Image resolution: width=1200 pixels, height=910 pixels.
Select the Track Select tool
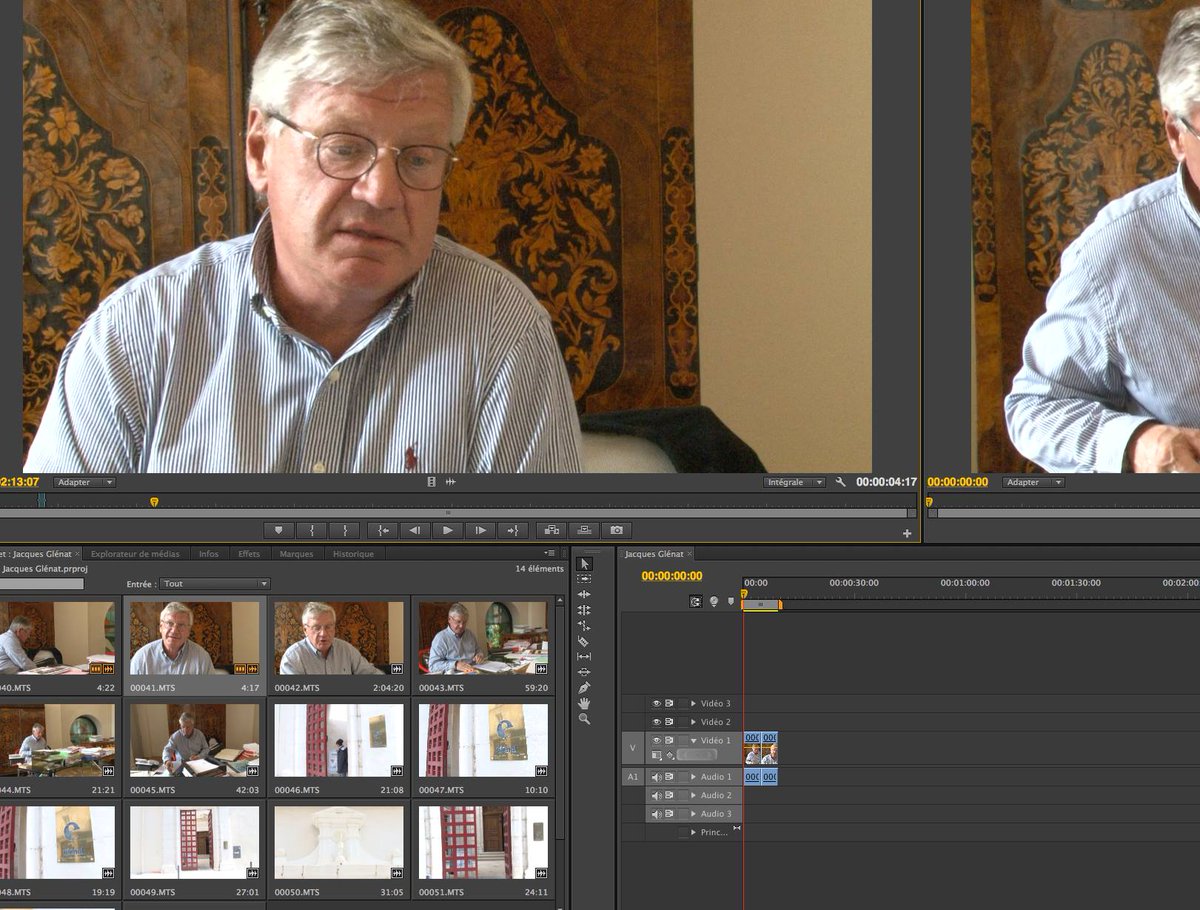[584, 578]
